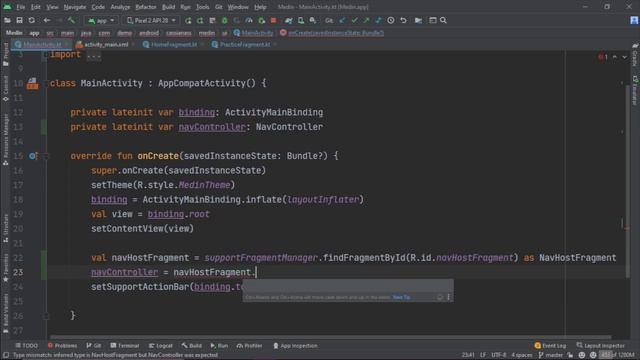Open the Edit menu
640x360 pixels.
point(36,7)
